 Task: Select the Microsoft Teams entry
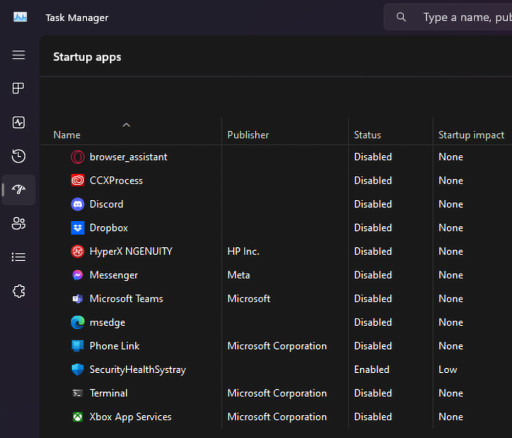pos(126,299)
